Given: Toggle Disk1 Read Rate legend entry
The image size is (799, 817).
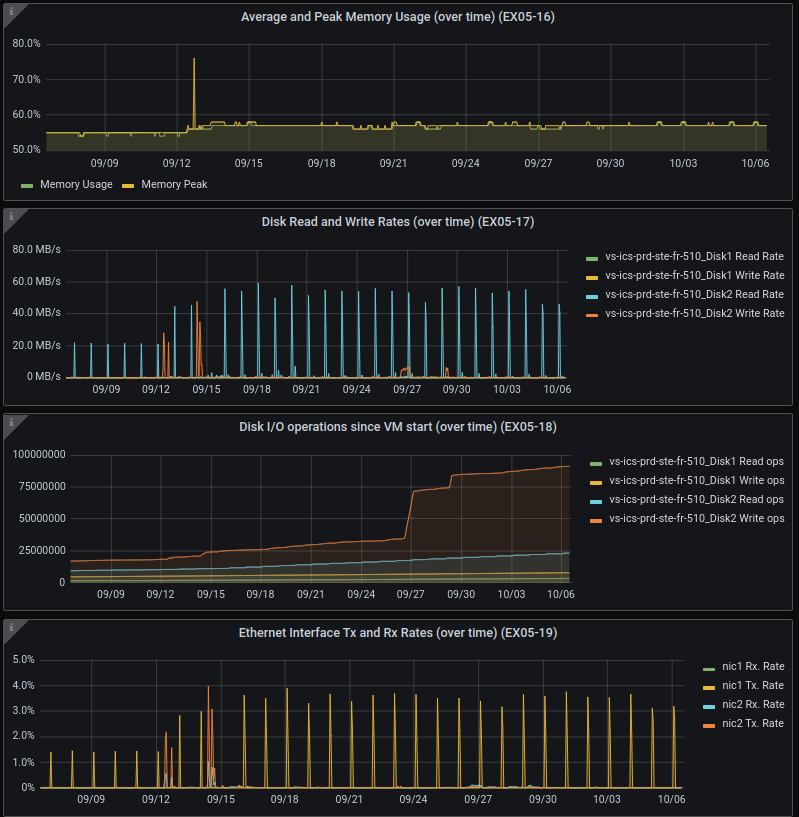Looking at the screenshot, I should [x=694, y=258].
